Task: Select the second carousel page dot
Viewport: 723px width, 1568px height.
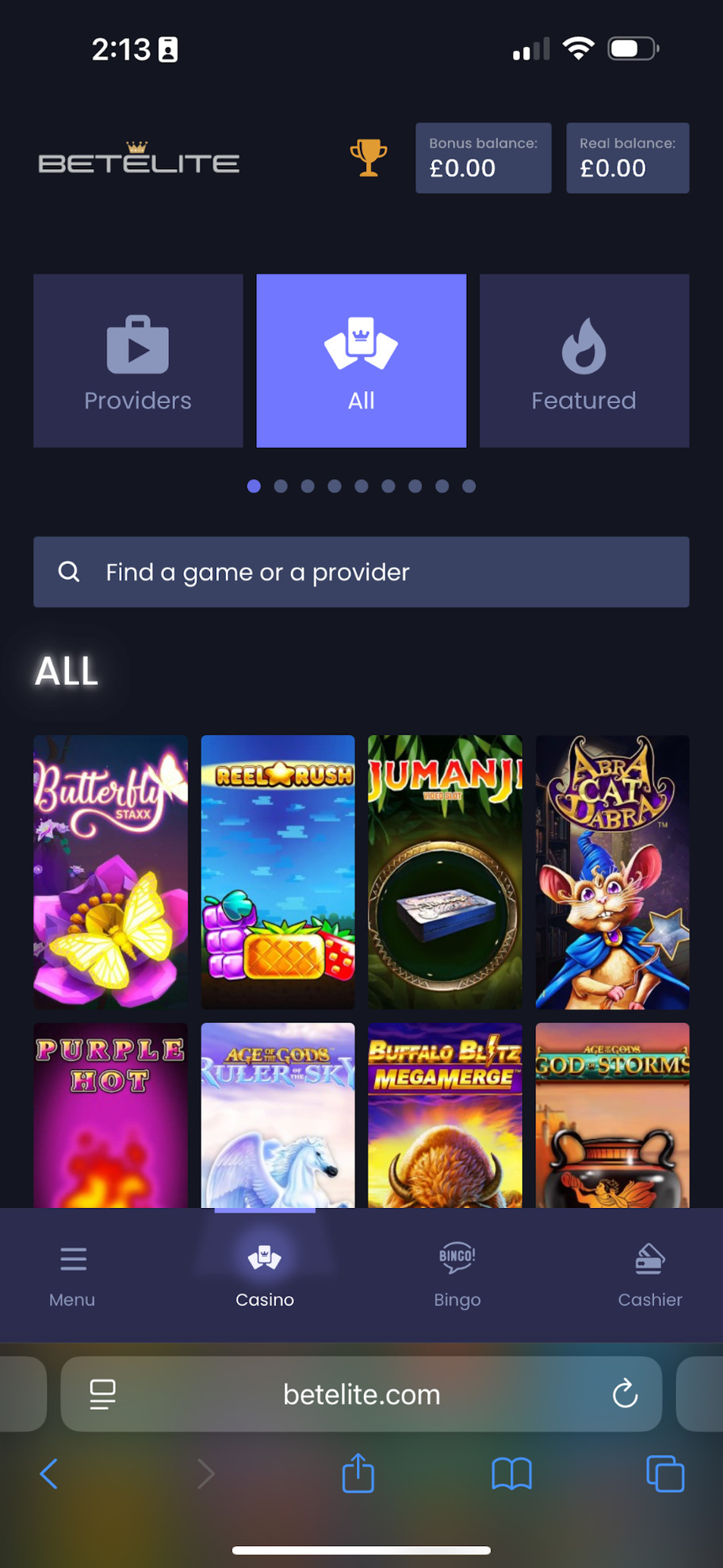Action: (x=281, y=486)
